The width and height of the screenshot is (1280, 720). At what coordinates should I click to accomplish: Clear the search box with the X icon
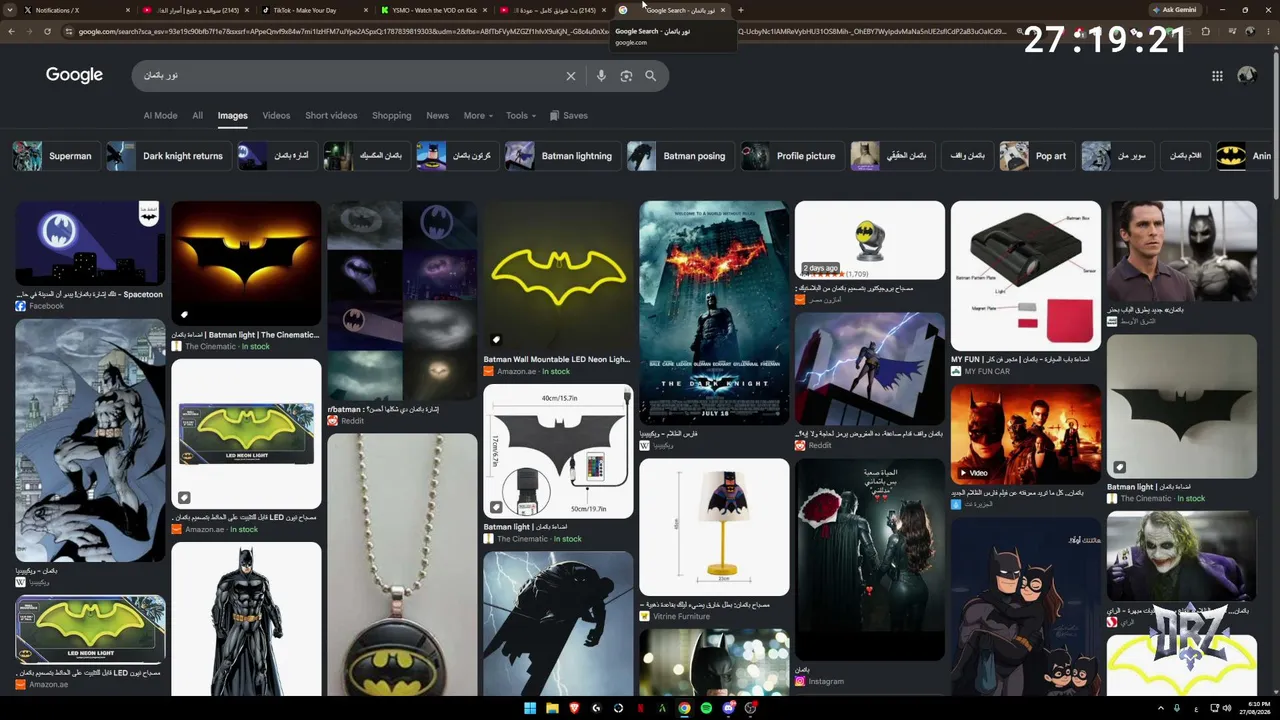[571, 76]
